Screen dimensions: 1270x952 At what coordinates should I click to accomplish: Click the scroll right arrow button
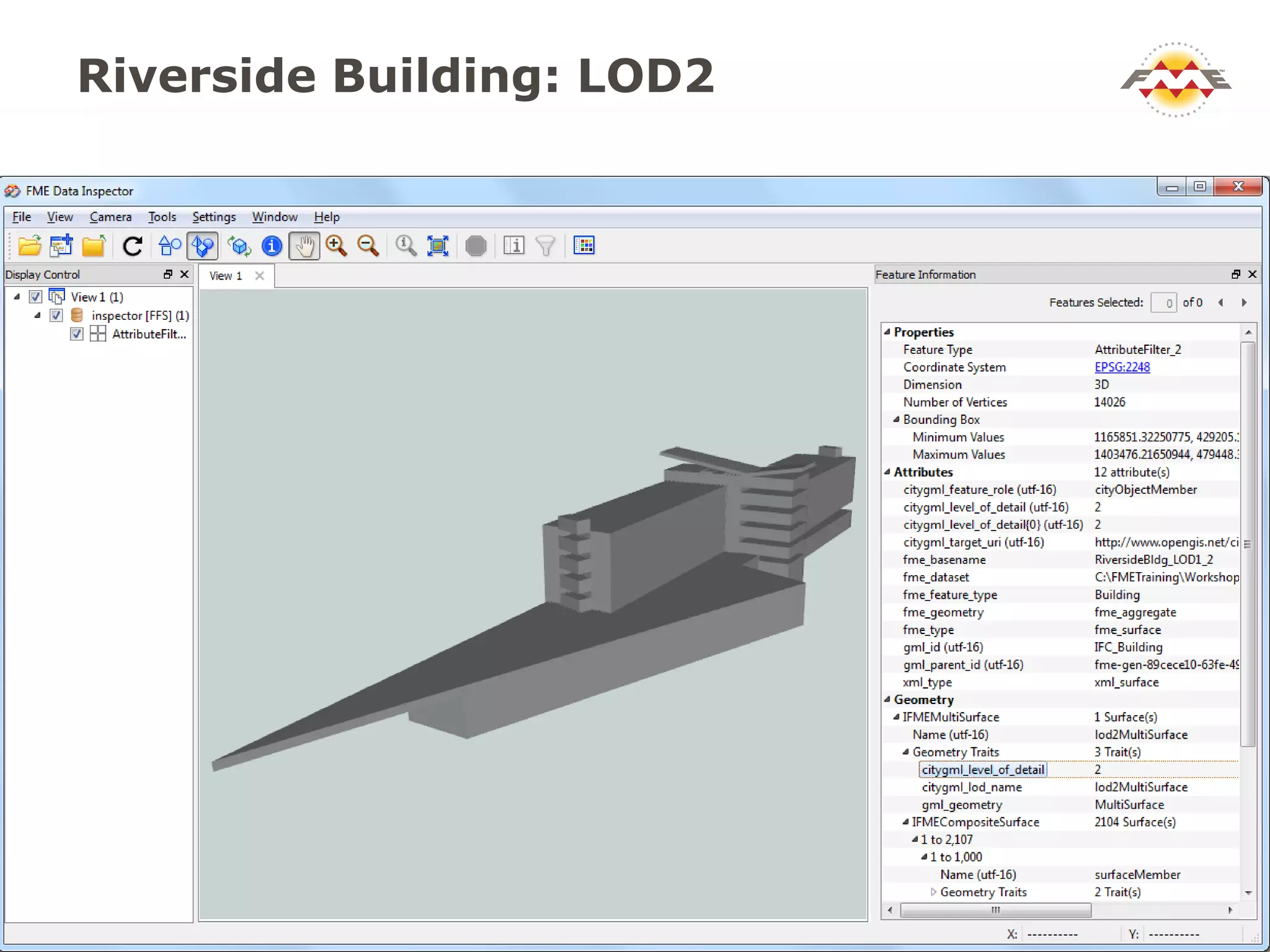[1230, 910]
